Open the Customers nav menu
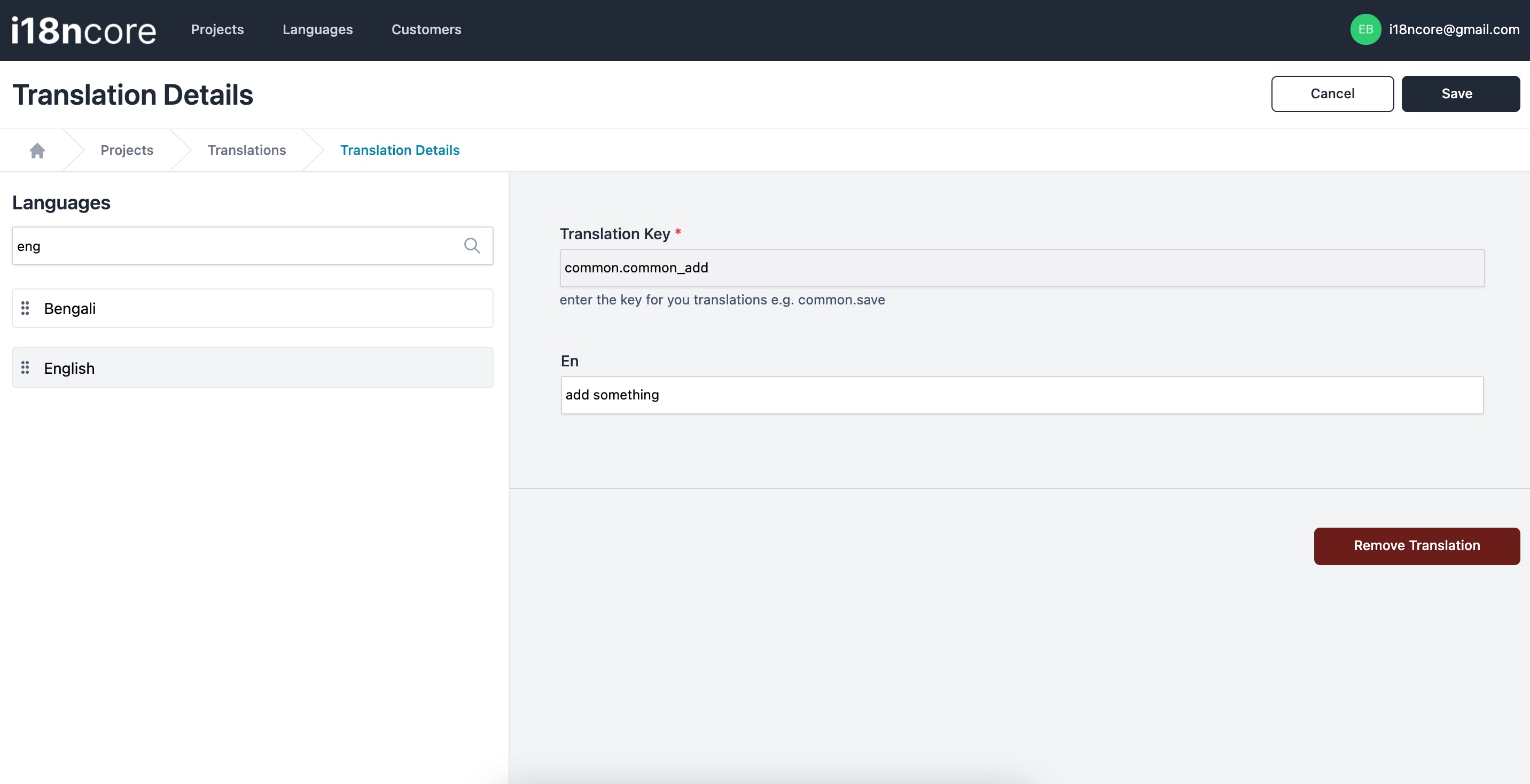Image resolution: width=1530 pixels, height=784 pixels. [x=426, y=30]
